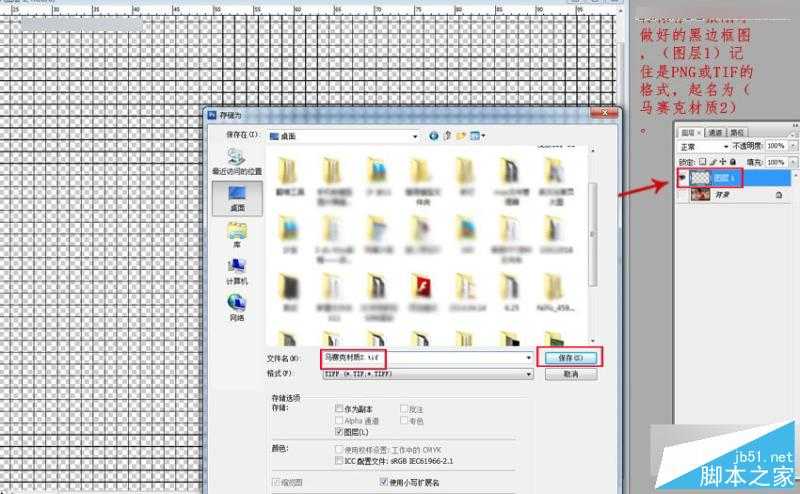Viewport: 800px width, 494px height.
Task: Go up one folder level in Save dialog
Action: (x=448, y=136)
